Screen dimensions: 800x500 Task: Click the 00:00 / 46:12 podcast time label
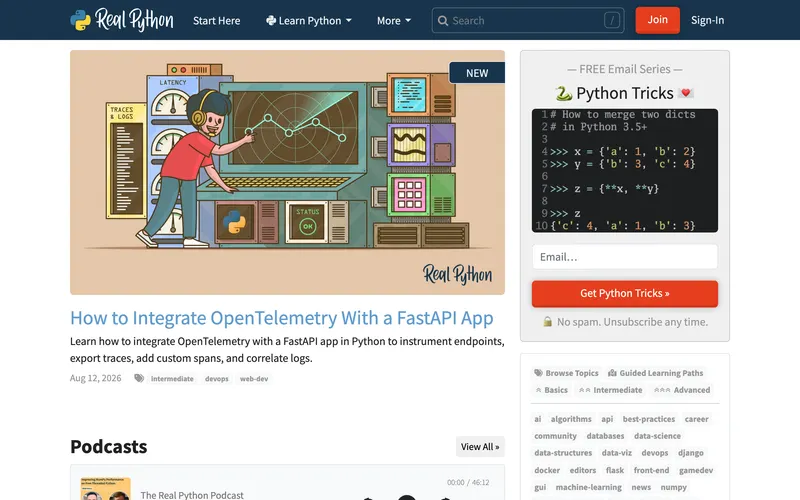pos(468,482)
